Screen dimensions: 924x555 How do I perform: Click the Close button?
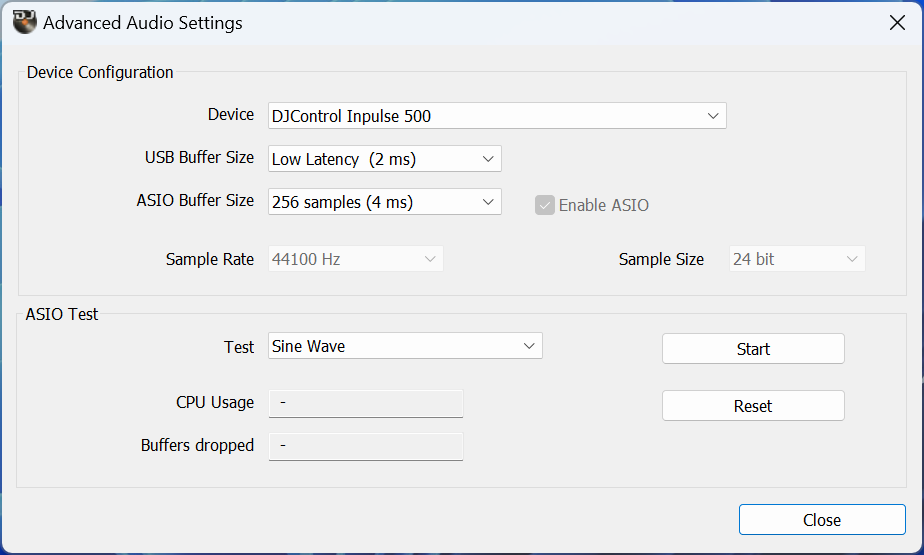point(822,520)
